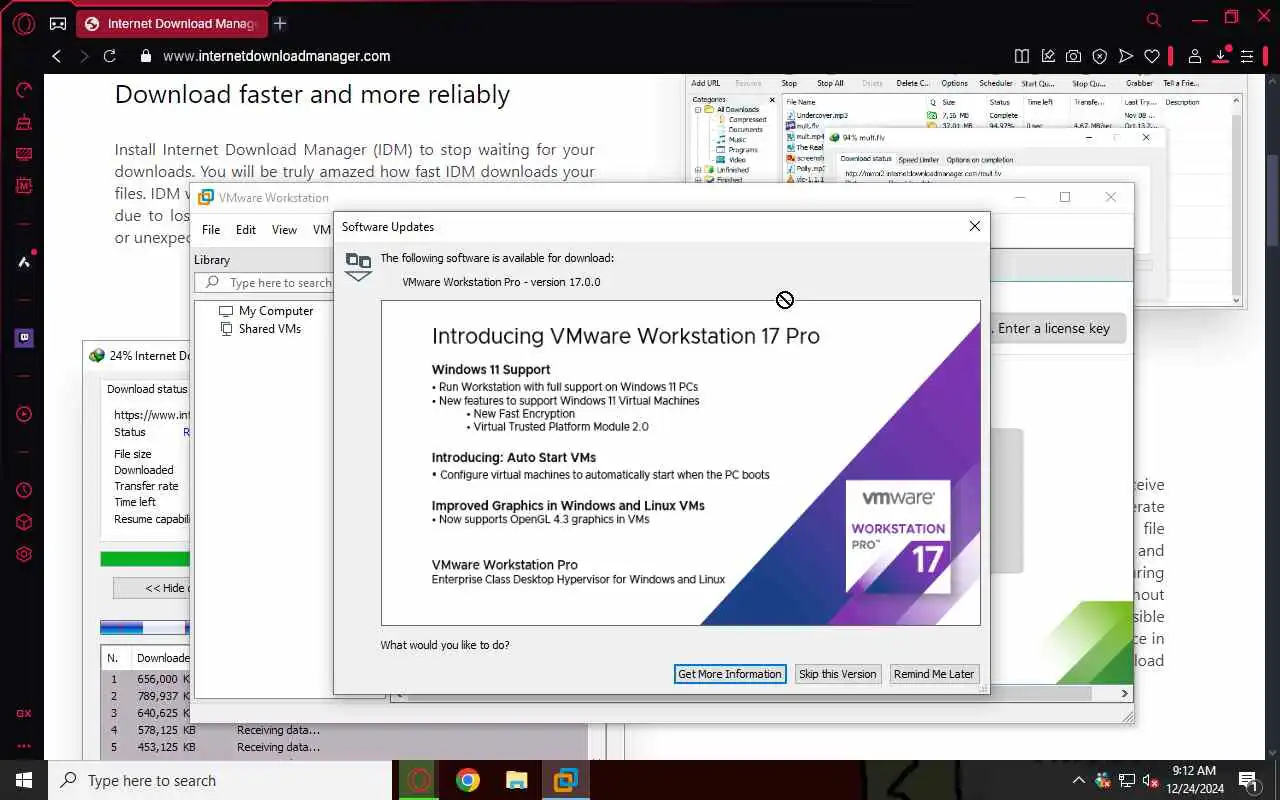This screenshot has height=800, width=1280.
Task: Click the green IDM download progress bar
Action: [x=145, y=559]
